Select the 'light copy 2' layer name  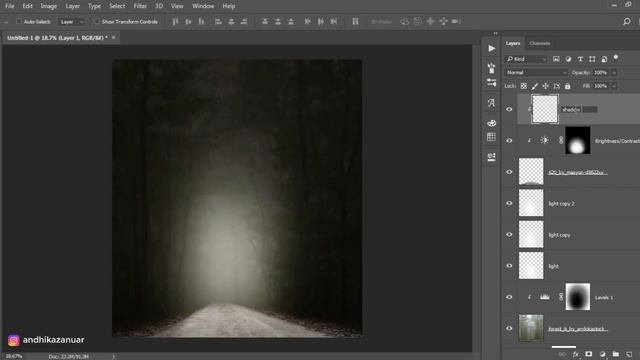click(x=561, y=204)
